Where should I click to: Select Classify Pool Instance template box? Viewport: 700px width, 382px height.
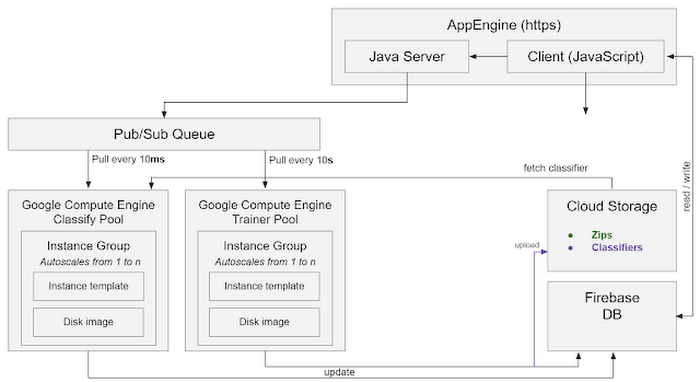(88, 286)
